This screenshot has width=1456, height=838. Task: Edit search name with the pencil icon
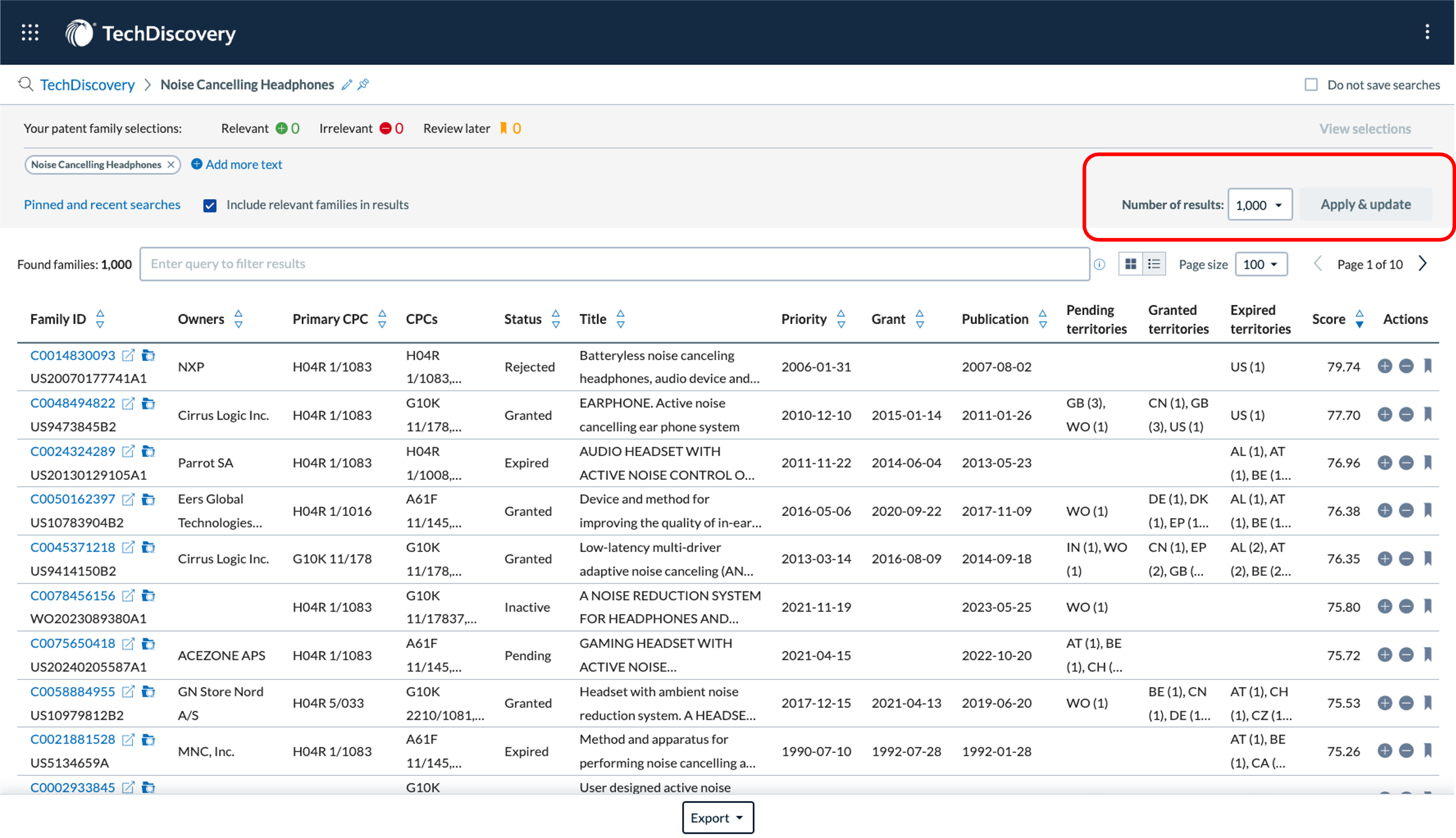tap(346, 84)
